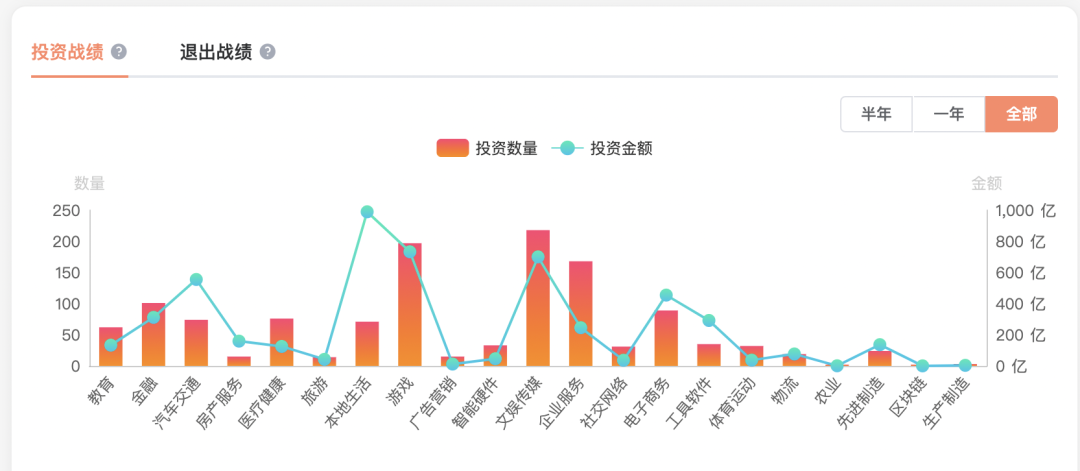Click the 企业服务 bar in chart
Image resolution: width=1080 pixels, height=471 pixels.
(x=581, y=314)
